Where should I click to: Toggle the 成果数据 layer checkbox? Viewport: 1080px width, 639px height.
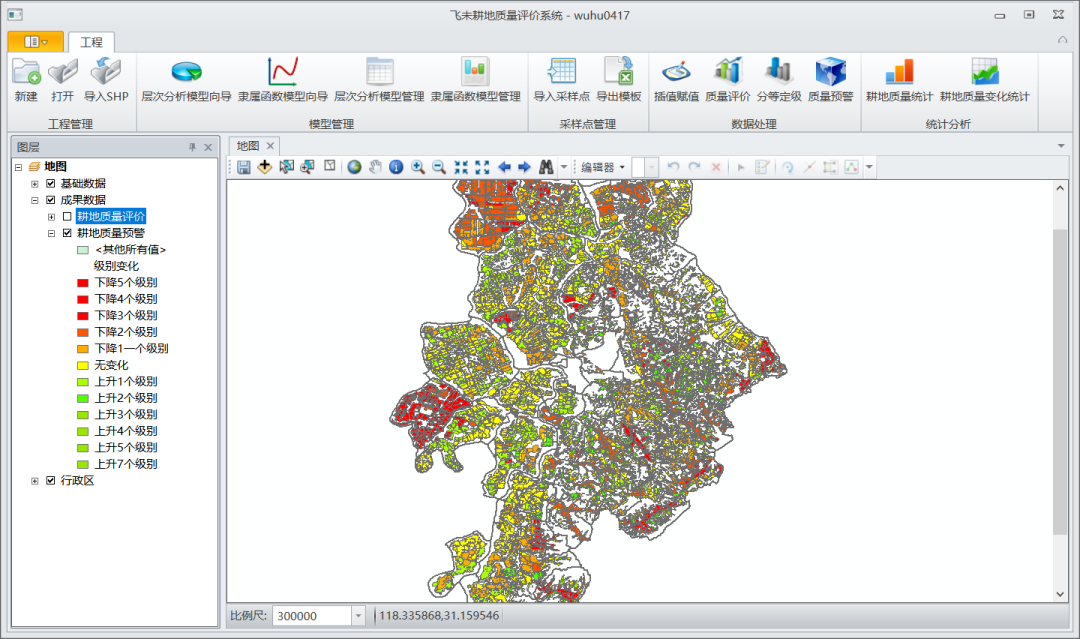50,200
